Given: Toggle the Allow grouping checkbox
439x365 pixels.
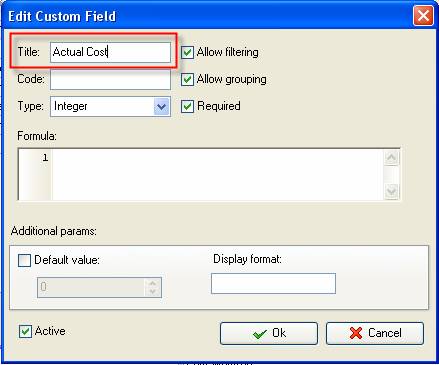Looking at the screenshot, I should (x=187, y=79).
